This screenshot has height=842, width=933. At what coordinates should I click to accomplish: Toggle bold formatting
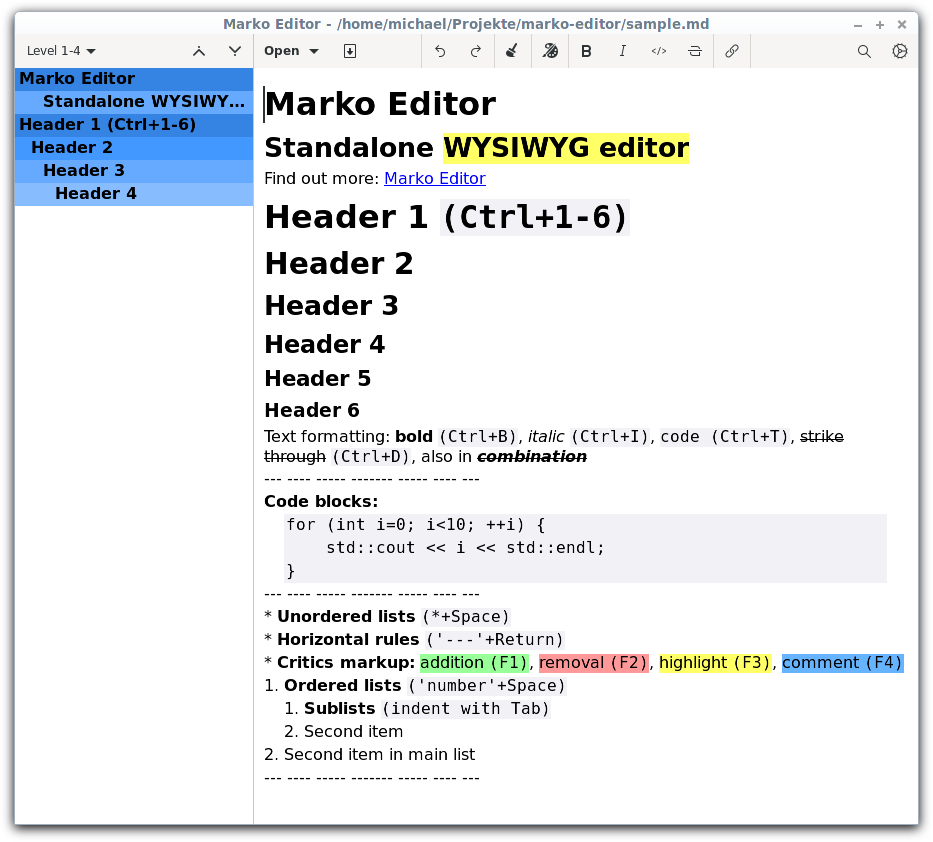[x=586, y=51]
